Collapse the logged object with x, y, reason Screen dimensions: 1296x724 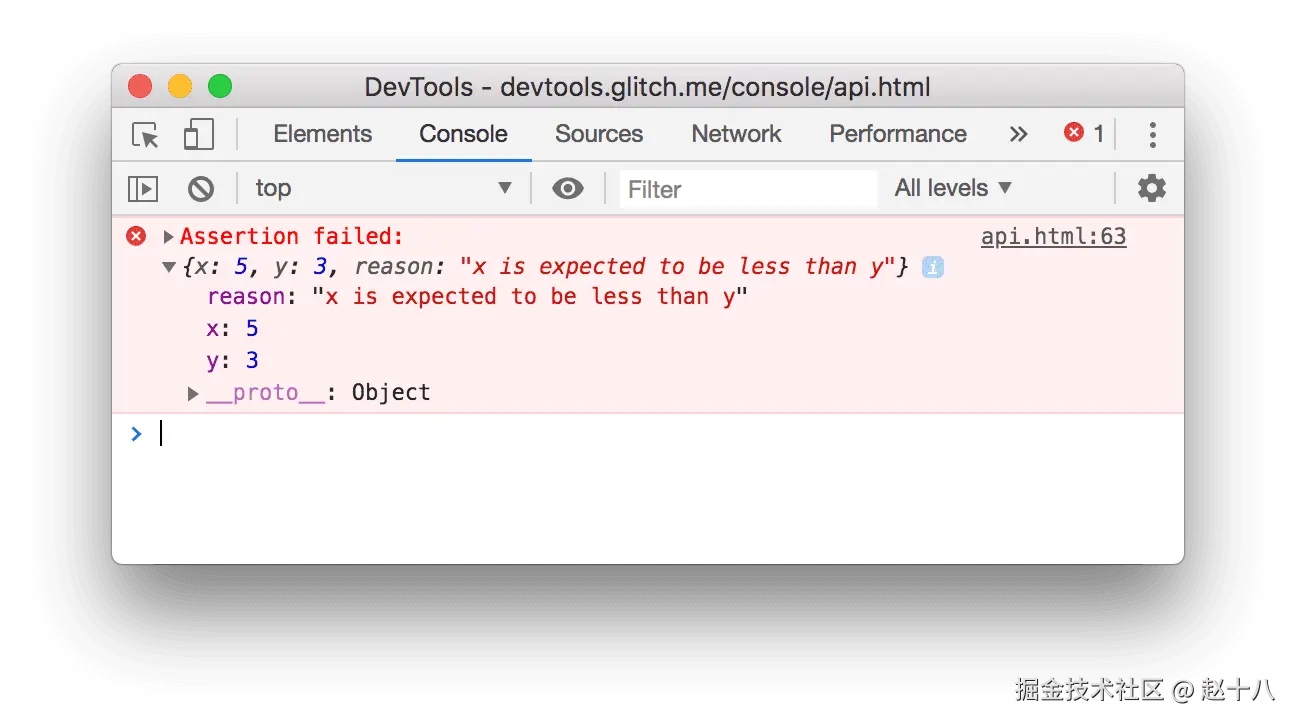pos(168,267)
